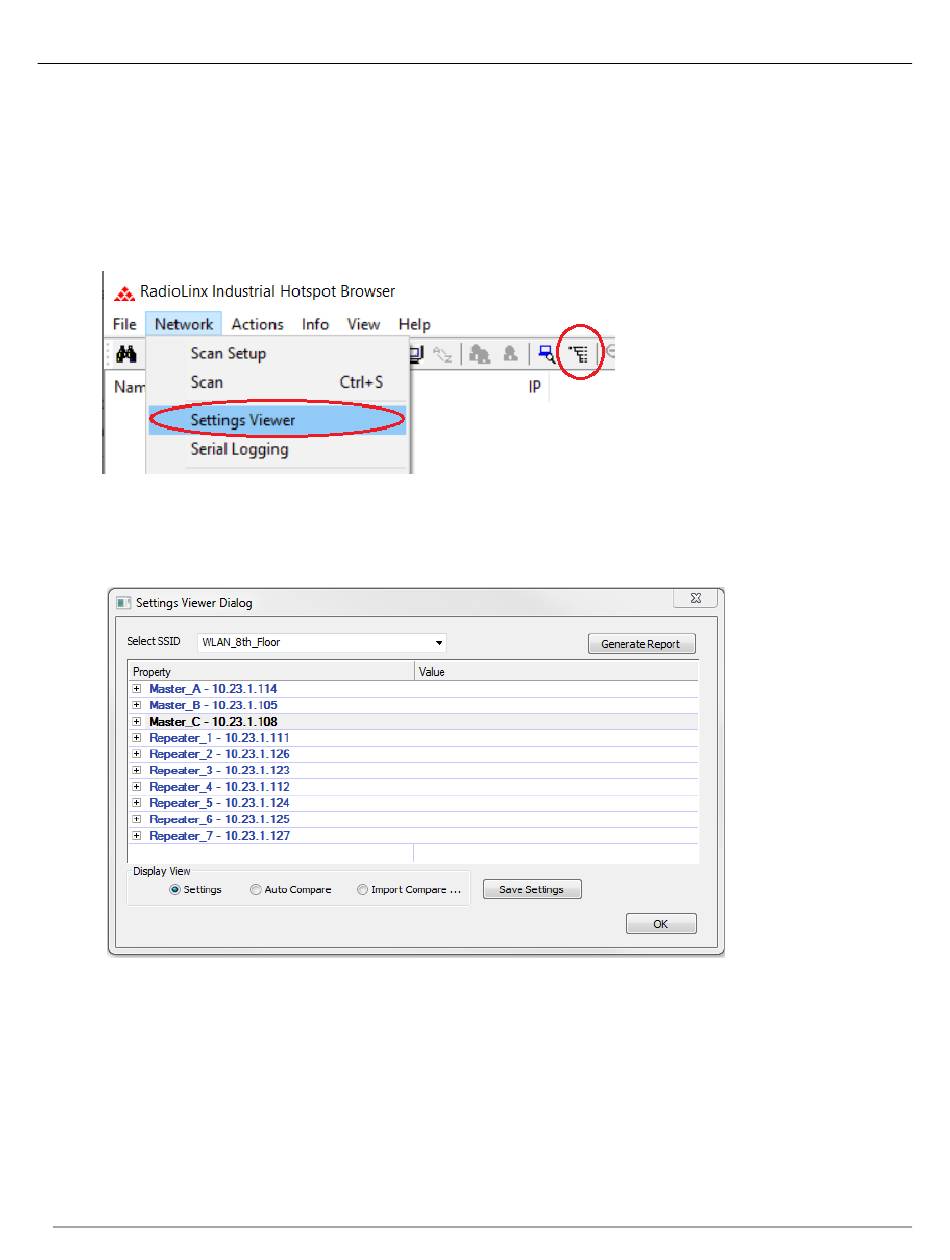Expand Master_B - 10.23.1.105 node
This screenshot has height=1260, width=950.
137,705
